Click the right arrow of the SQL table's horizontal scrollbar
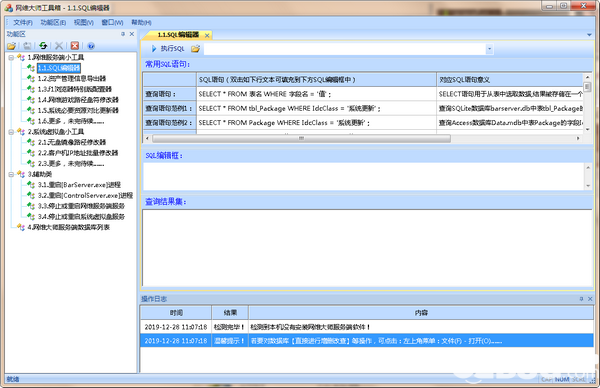This screenshot has width=600, height=388. pos(578,138)
